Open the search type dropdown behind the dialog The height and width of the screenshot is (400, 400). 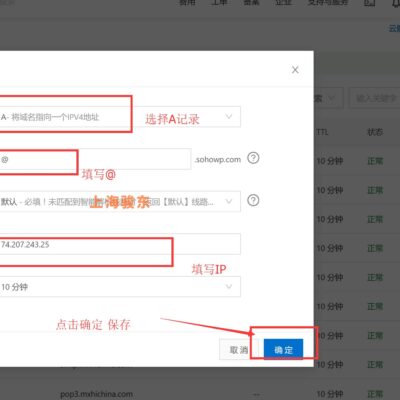pyautogui.click(x=328, y=98)
